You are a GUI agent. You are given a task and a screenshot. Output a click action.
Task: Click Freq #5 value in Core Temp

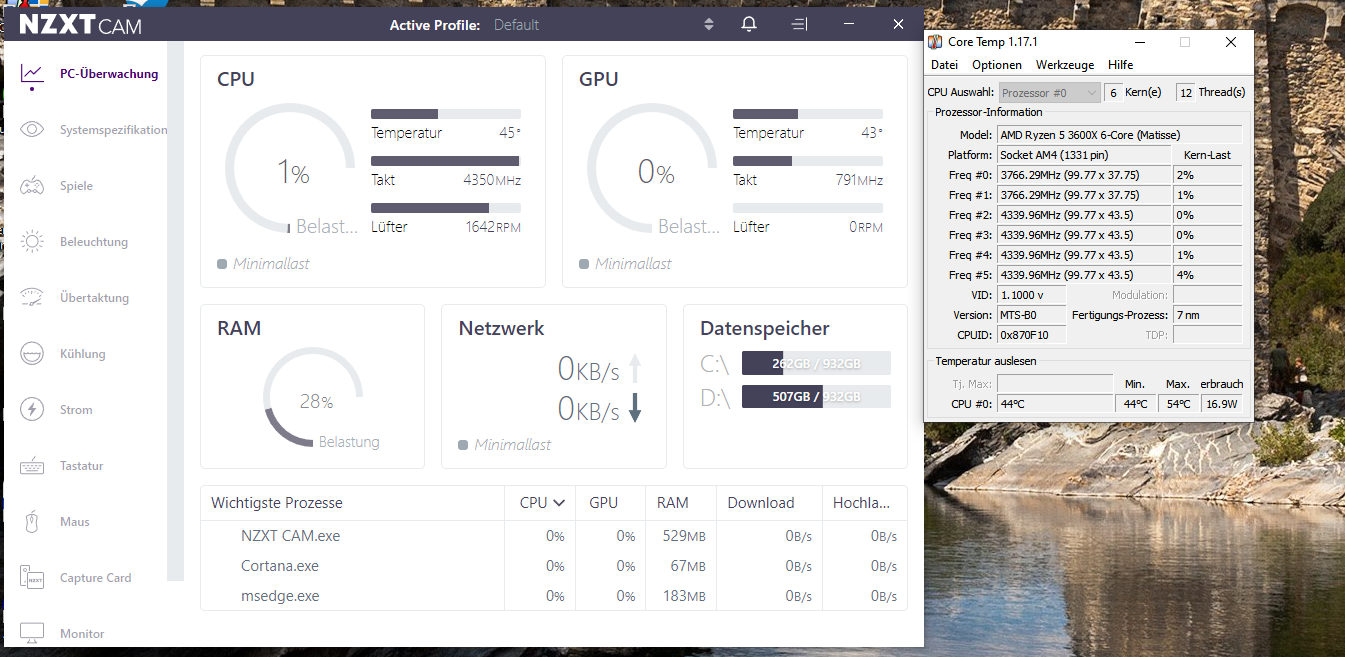click(x=1084, y=275)
